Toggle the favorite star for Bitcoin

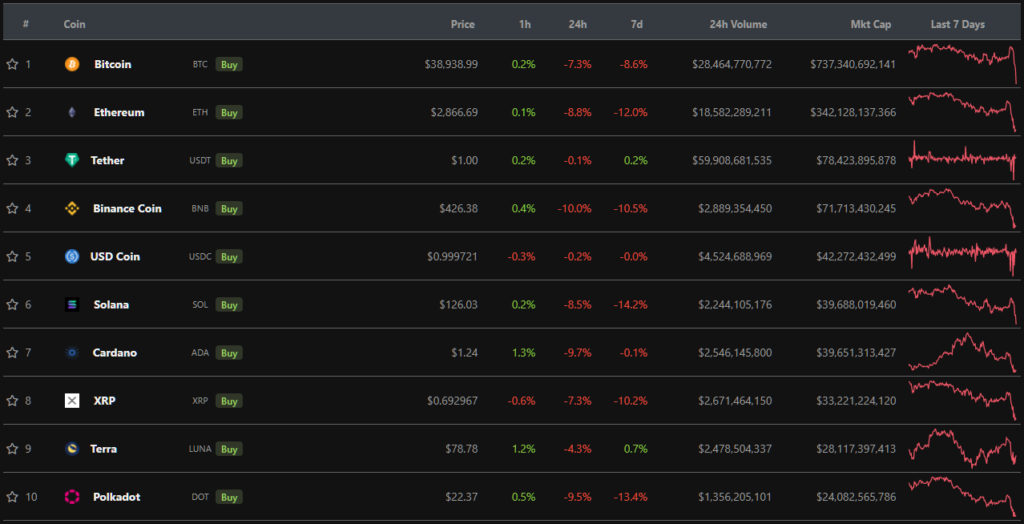(12, 64)
